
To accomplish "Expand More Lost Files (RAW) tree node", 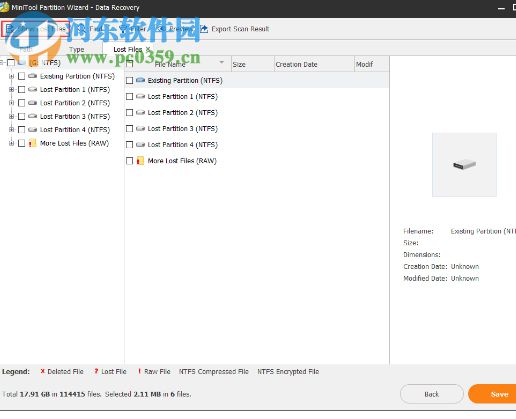I will [x=11, y=143].
